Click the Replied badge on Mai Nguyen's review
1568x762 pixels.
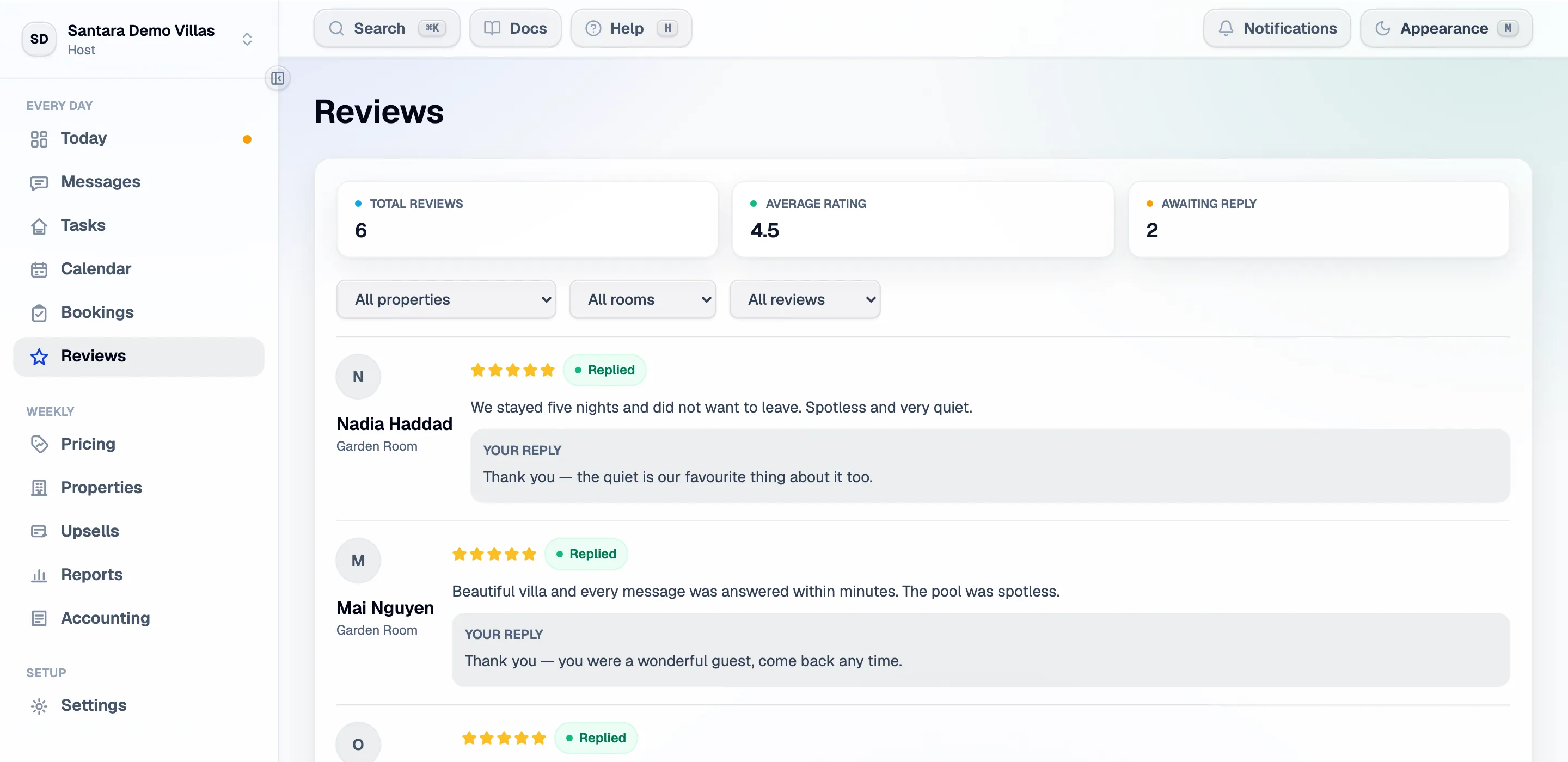pos(586,554)
